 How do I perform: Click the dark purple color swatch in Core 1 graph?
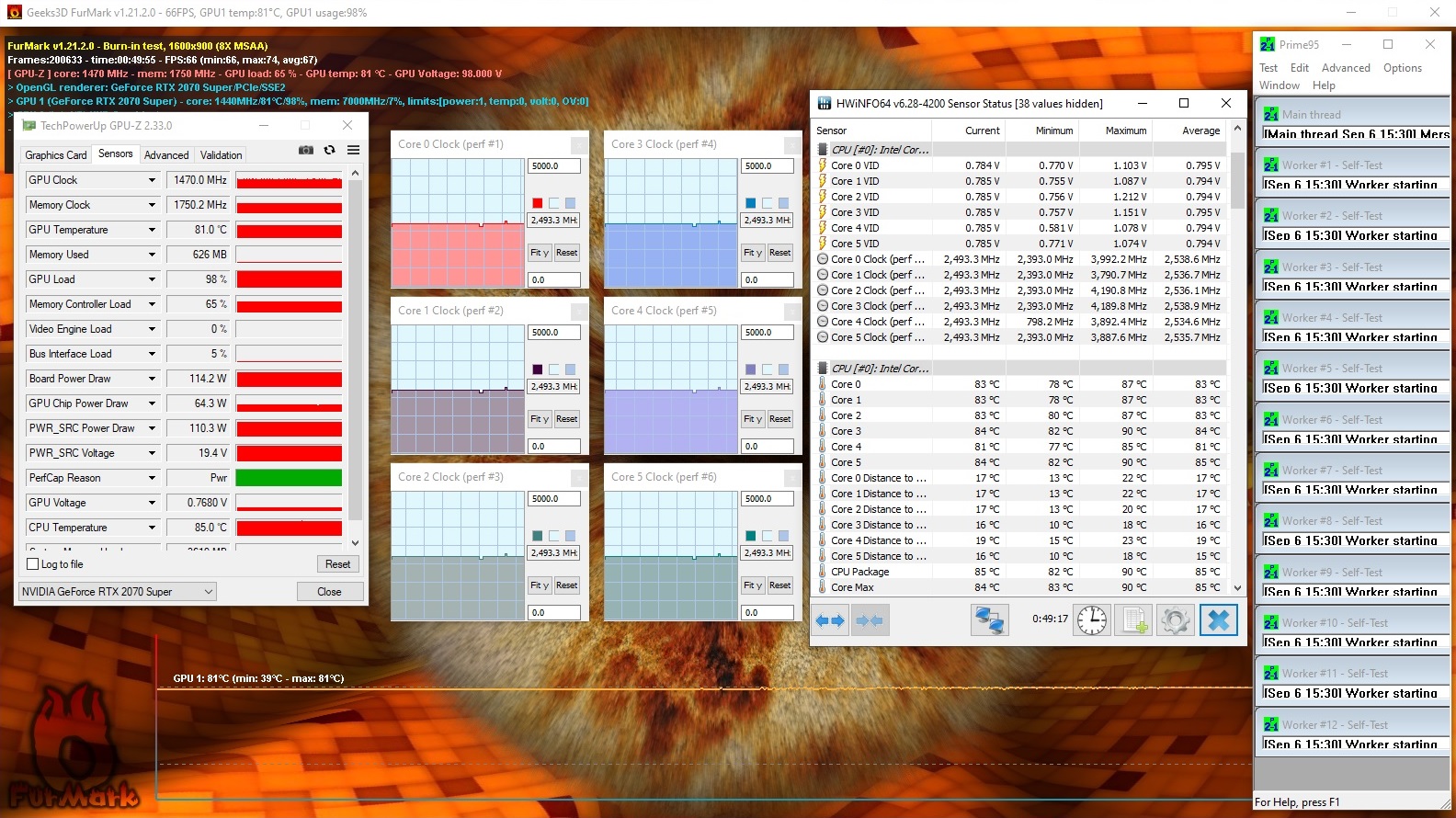(x=538, y=369)
